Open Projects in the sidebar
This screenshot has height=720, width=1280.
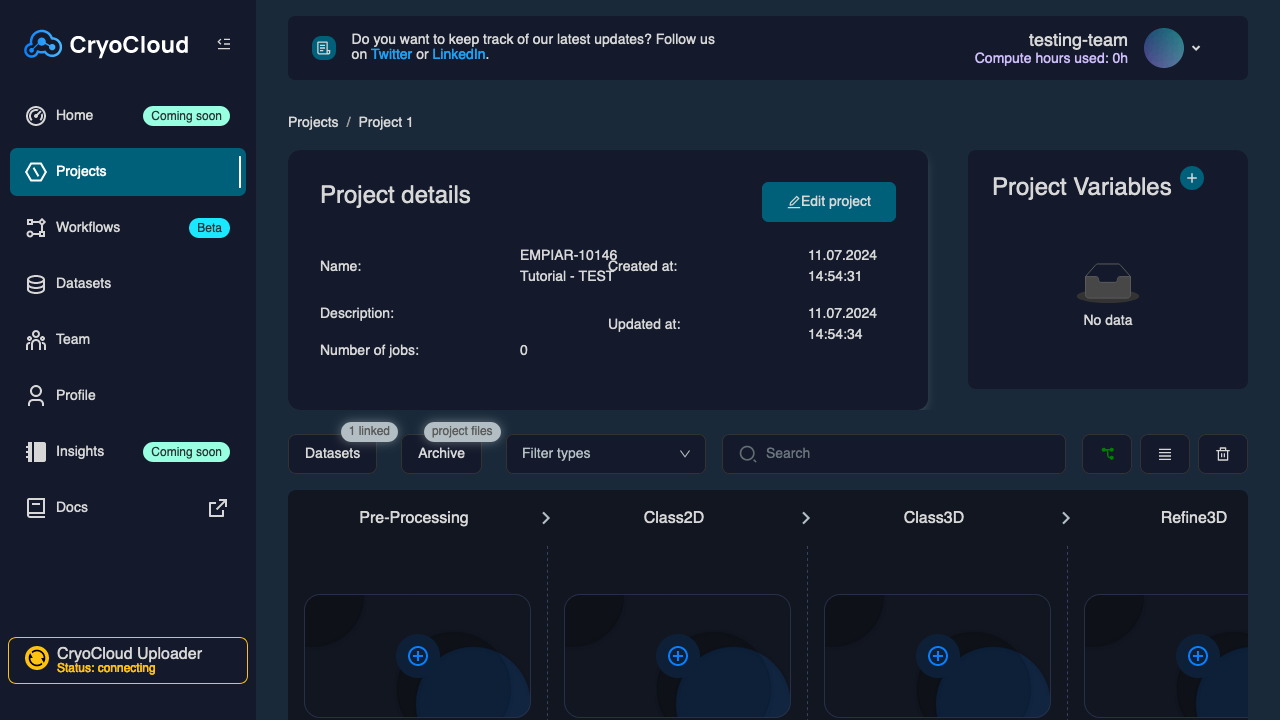128,172
